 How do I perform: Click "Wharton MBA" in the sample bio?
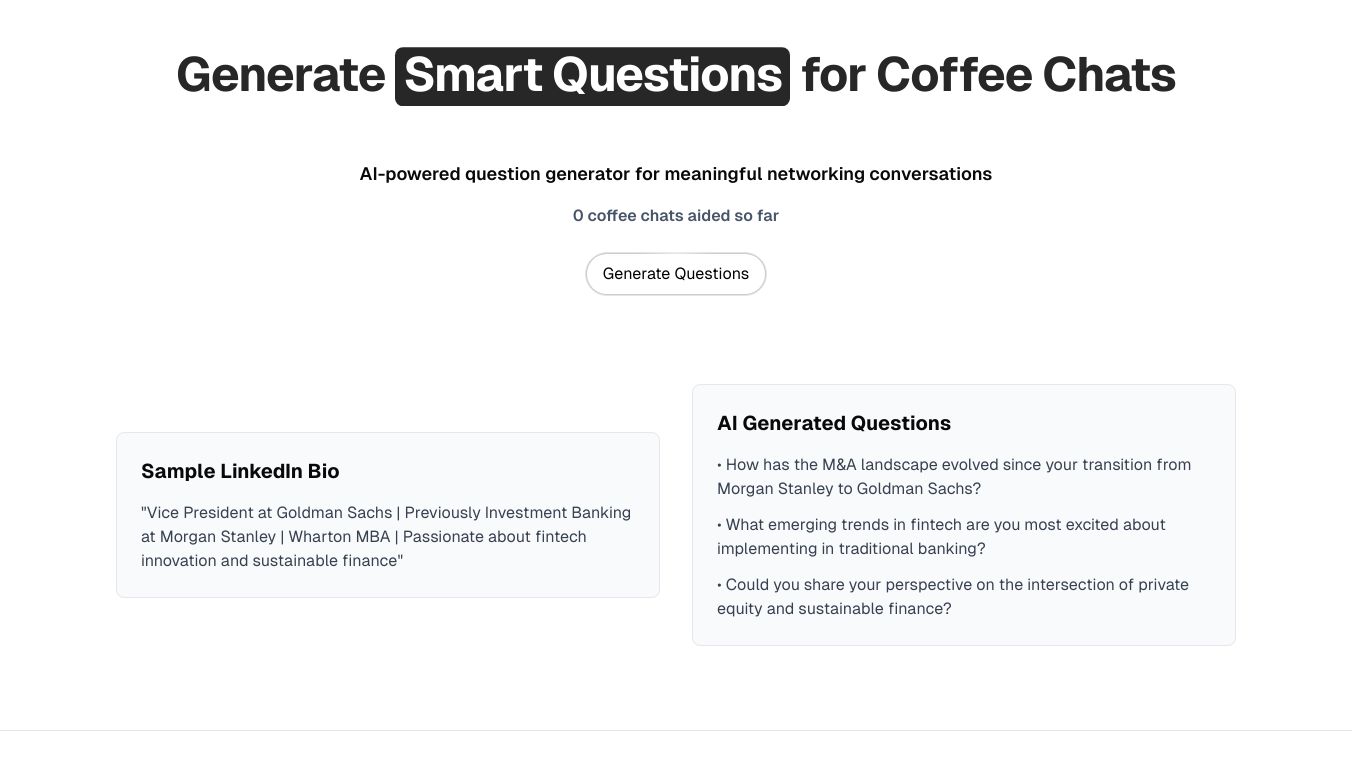pos(339,537)
